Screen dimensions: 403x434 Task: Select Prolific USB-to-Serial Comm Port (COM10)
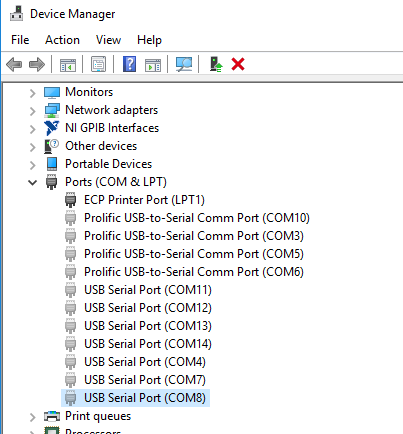(197, 218)
